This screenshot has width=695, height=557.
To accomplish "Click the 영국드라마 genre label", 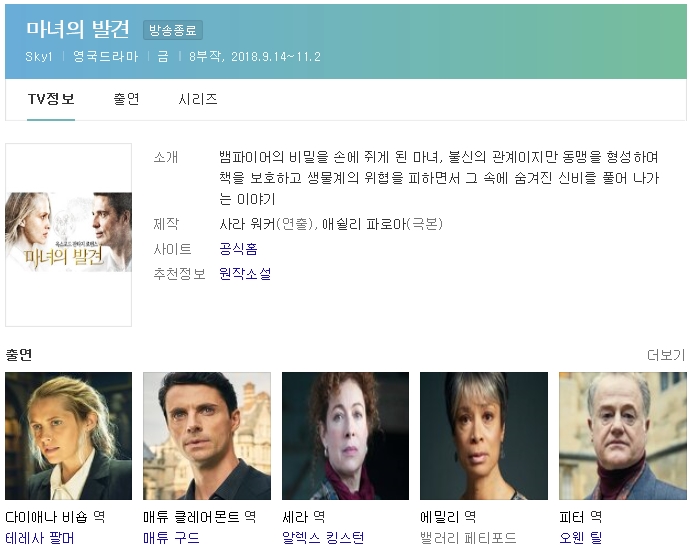I will tap(105, 56).
